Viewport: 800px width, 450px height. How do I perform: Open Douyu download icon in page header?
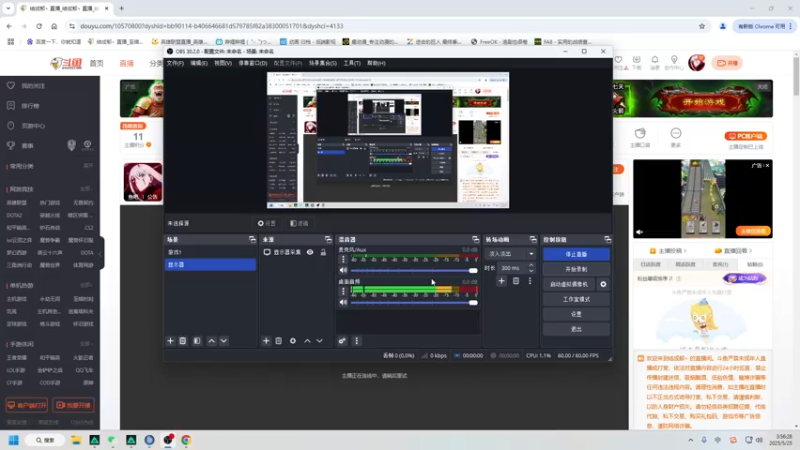(x=636, y=62)
